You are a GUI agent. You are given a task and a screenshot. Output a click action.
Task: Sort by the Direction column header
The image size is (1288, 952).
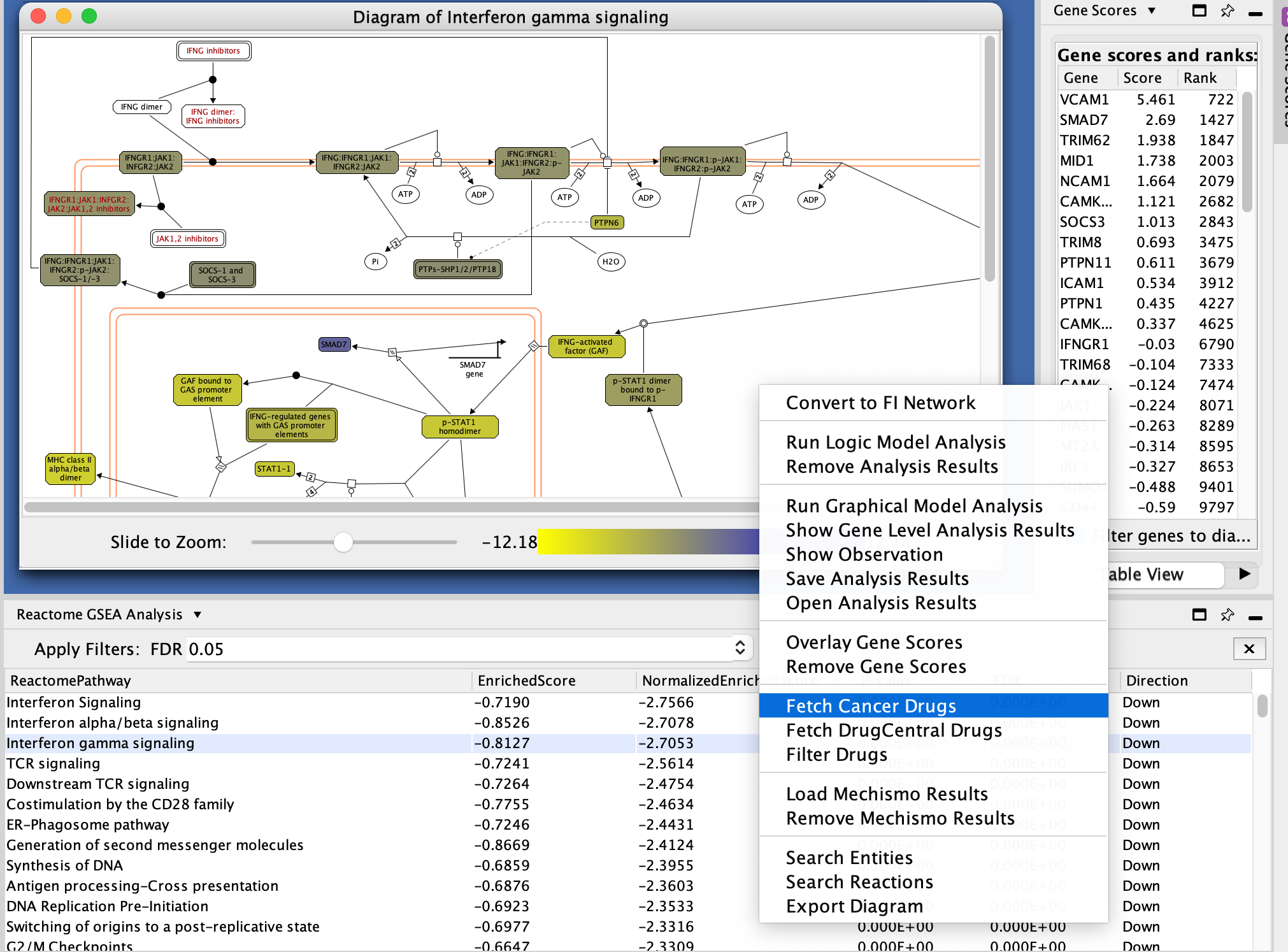1156,681
